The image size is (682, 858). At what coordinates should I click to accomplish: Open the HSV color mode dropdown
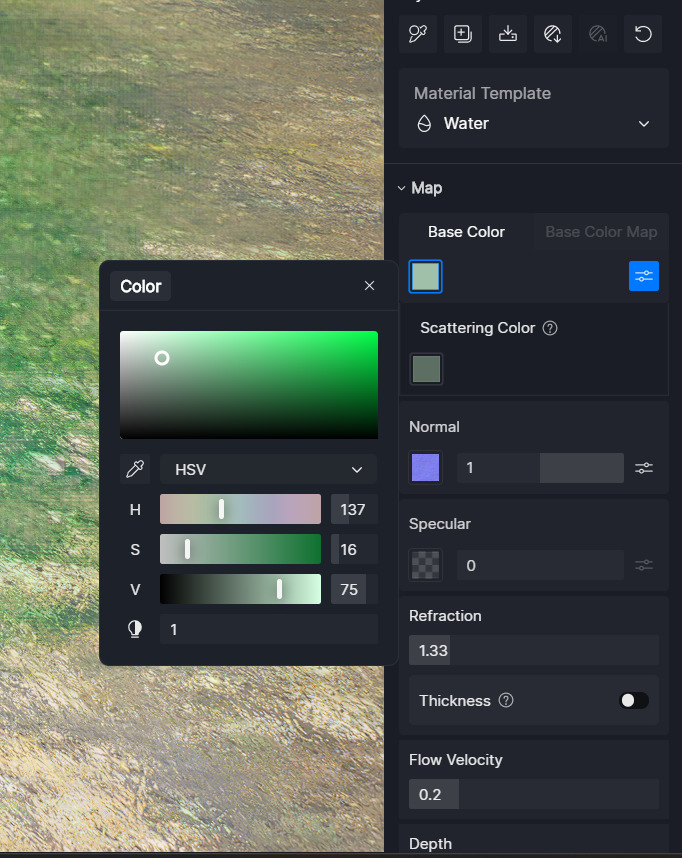[x=268, y=469]
